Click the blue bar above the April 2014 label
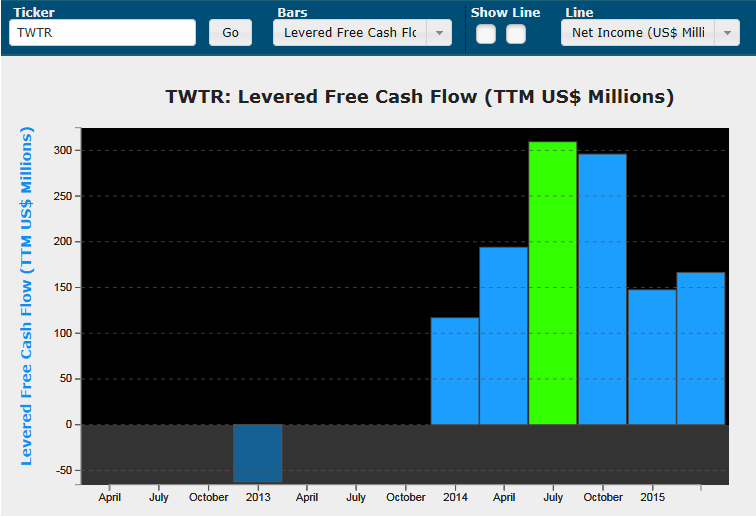The image size is (756, 517). point(503,336)
